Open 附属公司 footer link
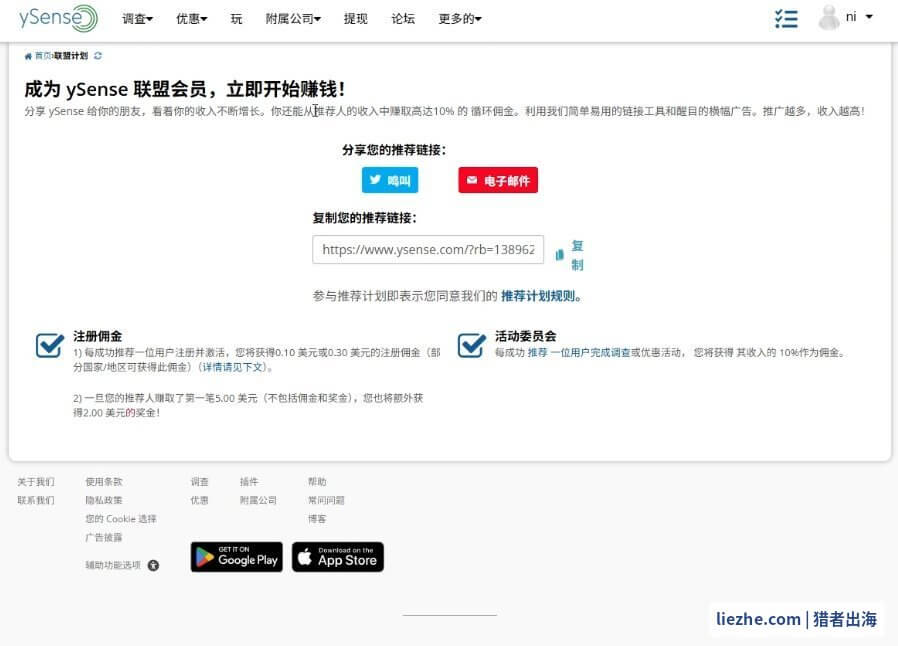Screen dimensions: 898x646 (x=258, y=500)
